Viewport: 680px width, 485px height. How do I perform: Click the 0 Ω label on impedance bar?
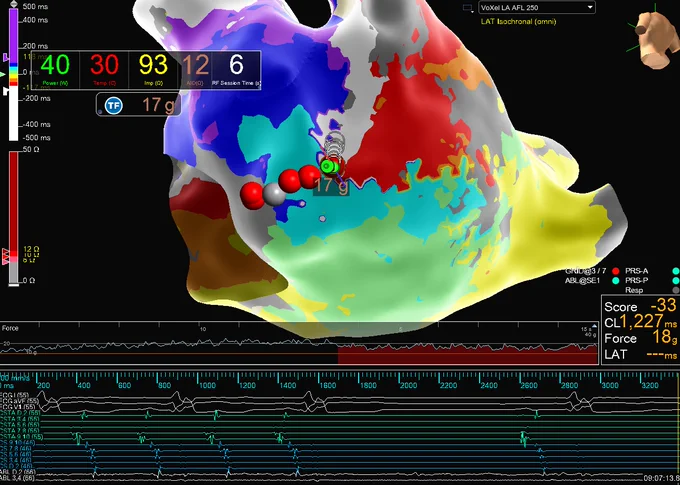[x=29, y=281]
